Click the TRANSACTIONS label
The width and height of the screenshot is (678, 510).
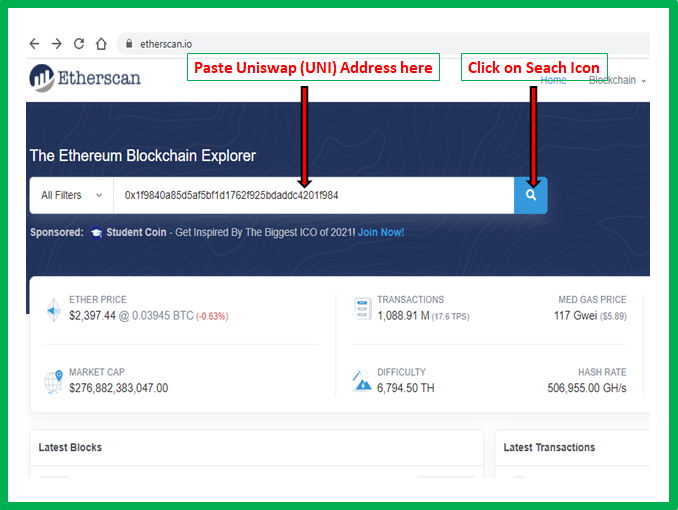pos(410,300)
